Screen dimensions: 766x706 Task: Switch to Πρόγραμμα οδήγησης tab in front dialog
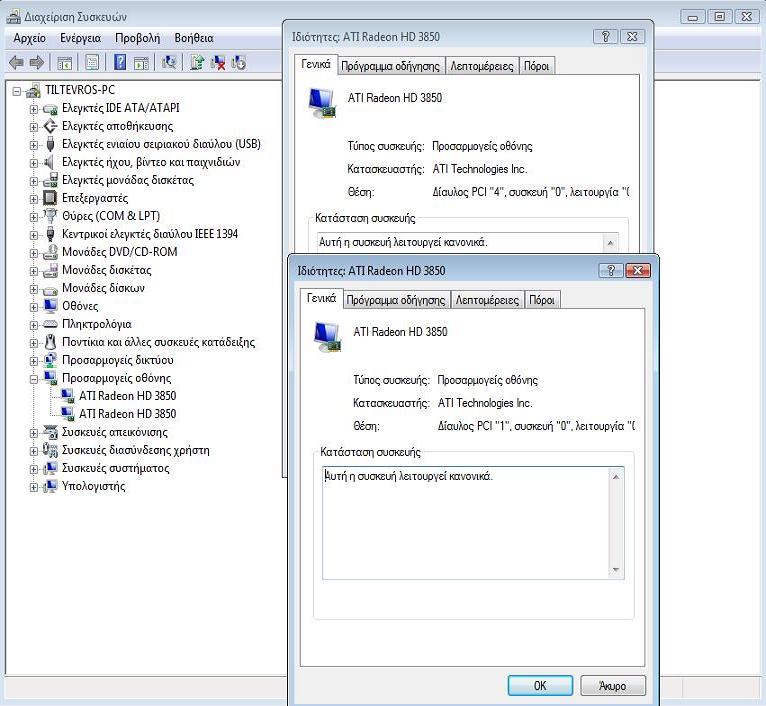coord(396,300)
